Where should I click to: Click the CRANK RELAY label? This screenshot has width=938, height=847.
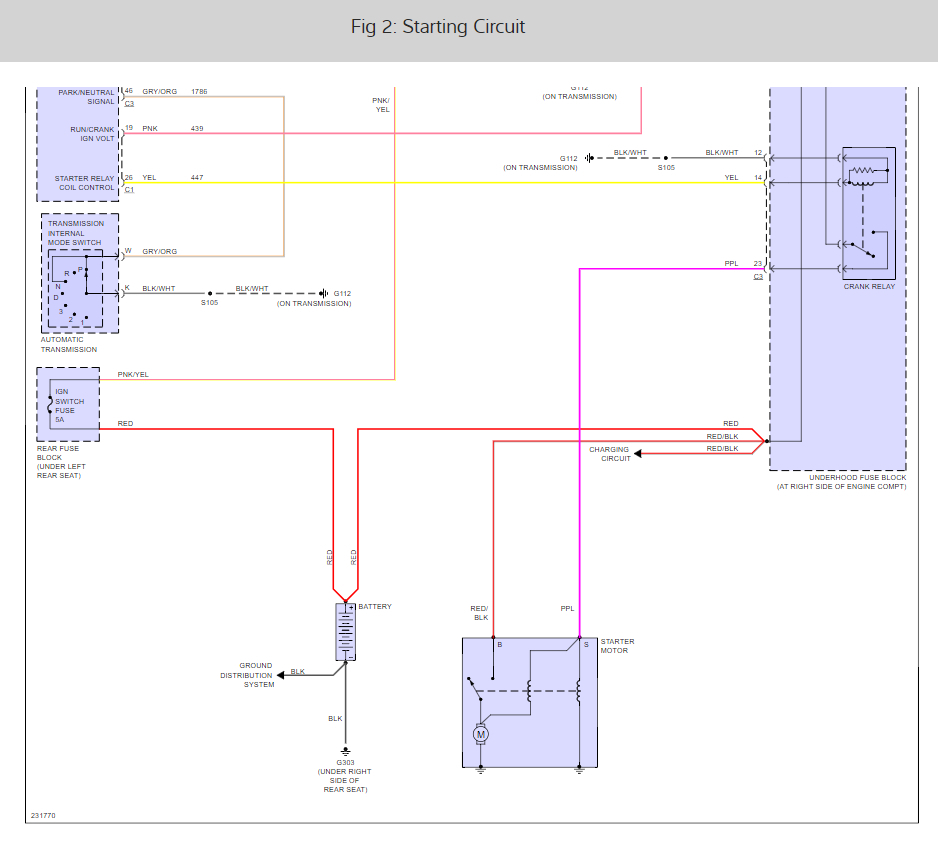[x=869, y=287]
